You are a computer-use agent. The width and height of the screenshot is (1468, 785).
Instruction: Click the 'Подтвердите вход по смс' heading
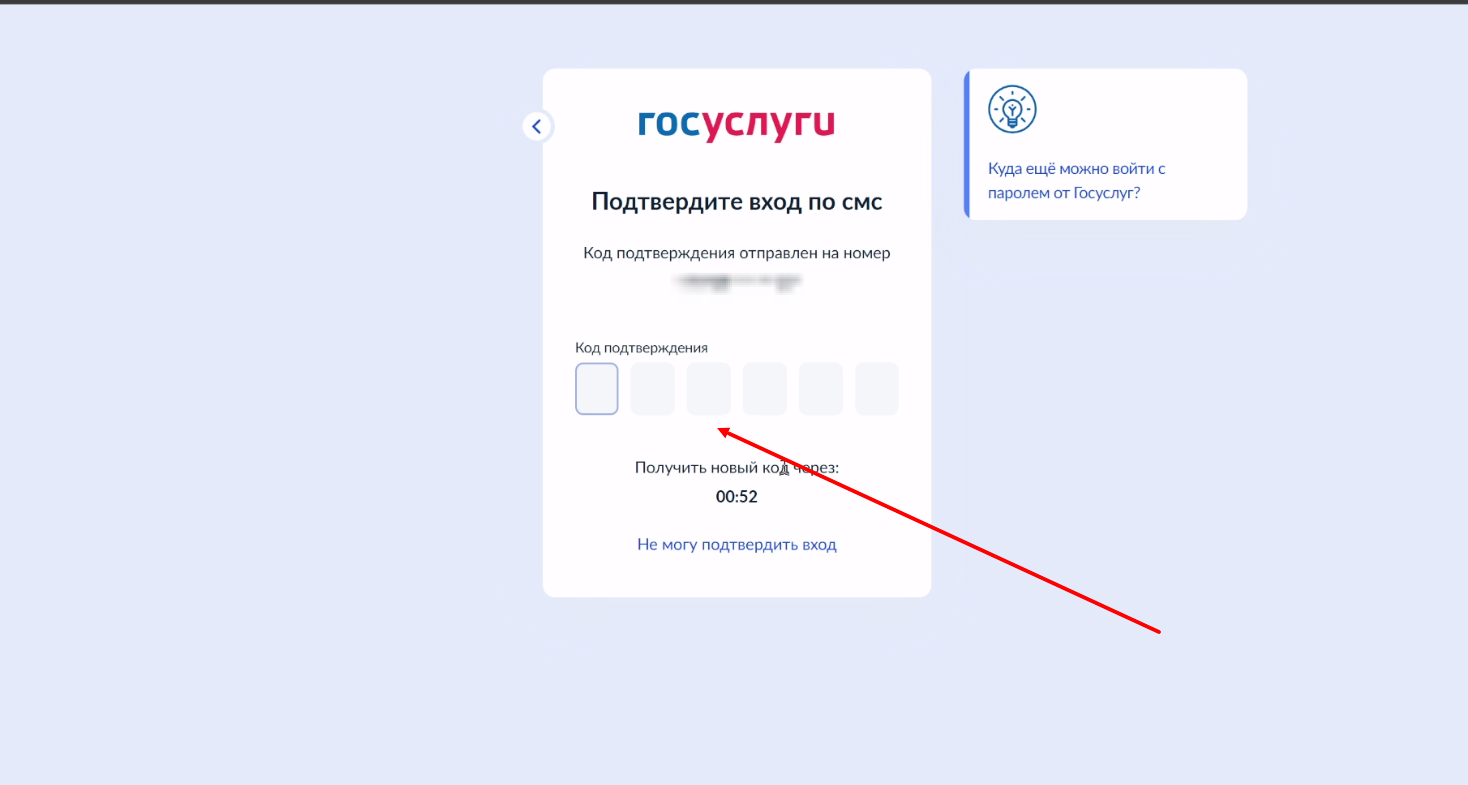pos(736,202)
